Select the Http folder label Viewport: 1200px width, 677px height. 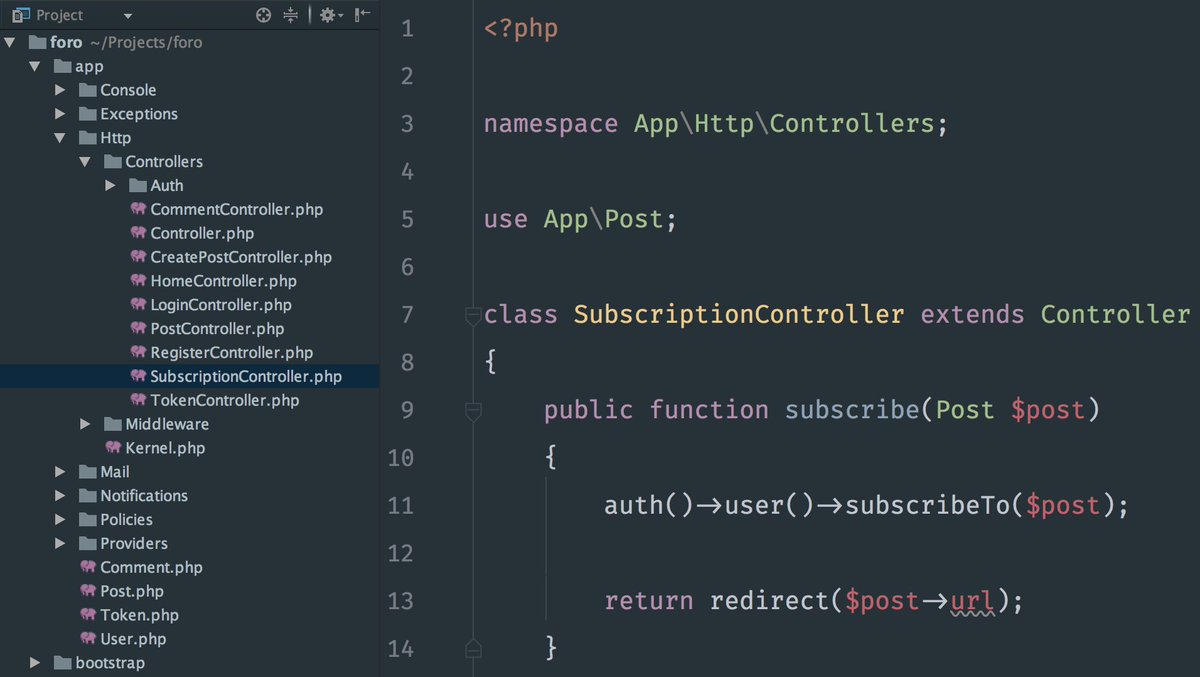[x=115, y=138]
